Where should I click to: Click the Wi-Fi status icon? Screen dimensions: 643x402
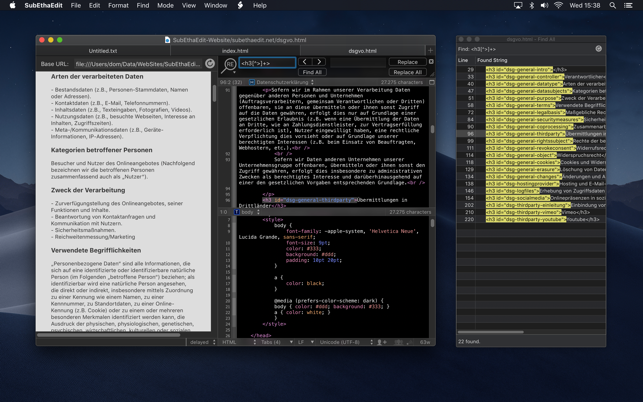point(558,5)
